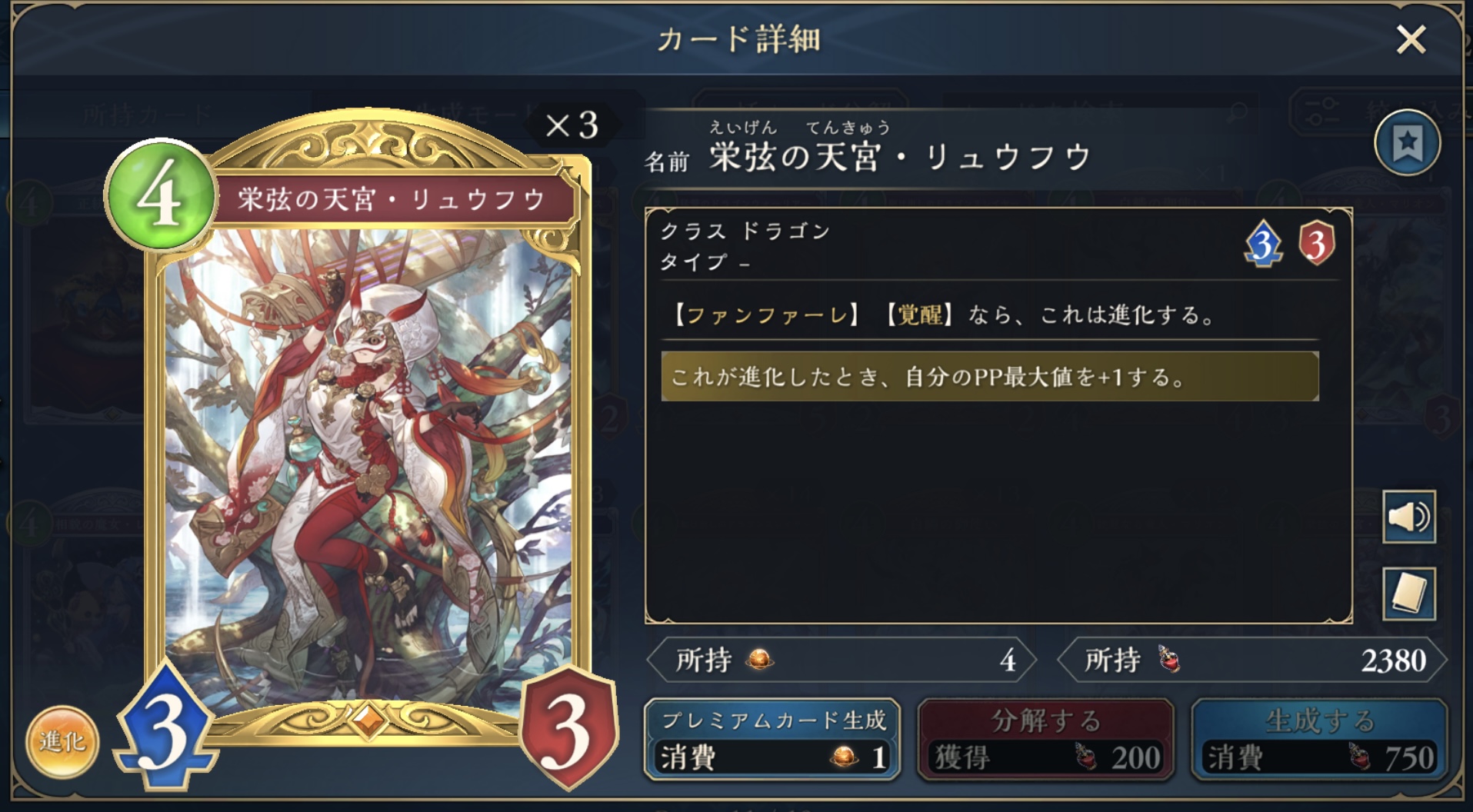Click the 所持 vial count 2380 field
Viewport: 1473px width, 812px height.
(1252, 660)
